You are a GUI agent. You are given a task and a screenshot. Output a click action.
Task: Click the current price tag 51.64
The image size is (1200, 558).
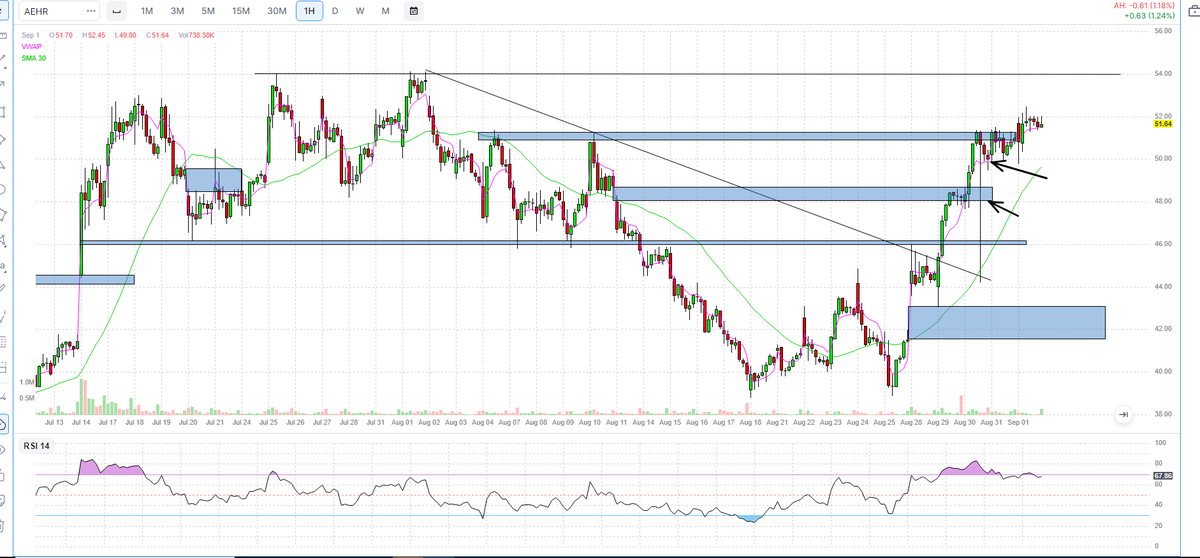[1162, 124]
